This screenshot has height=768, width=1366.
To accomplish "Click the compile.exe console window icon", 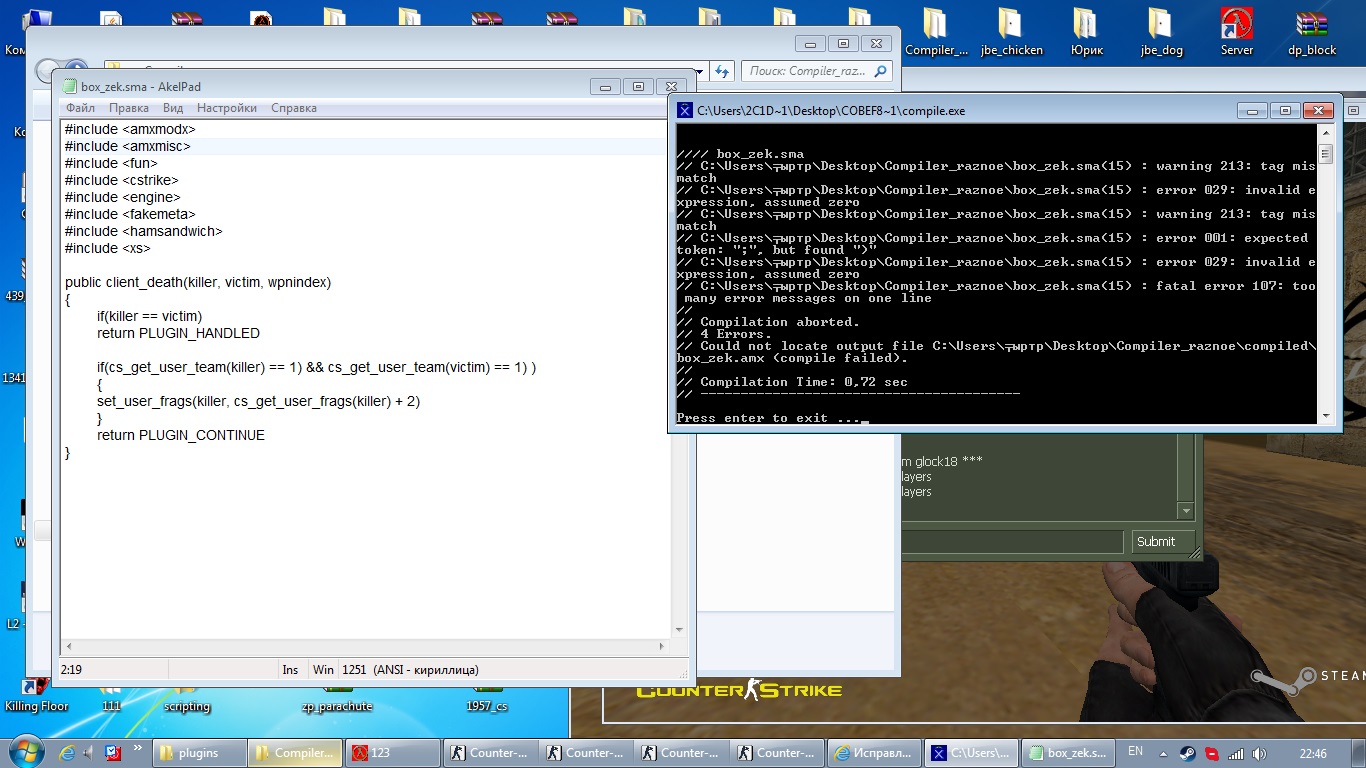I will pos(685,111).
